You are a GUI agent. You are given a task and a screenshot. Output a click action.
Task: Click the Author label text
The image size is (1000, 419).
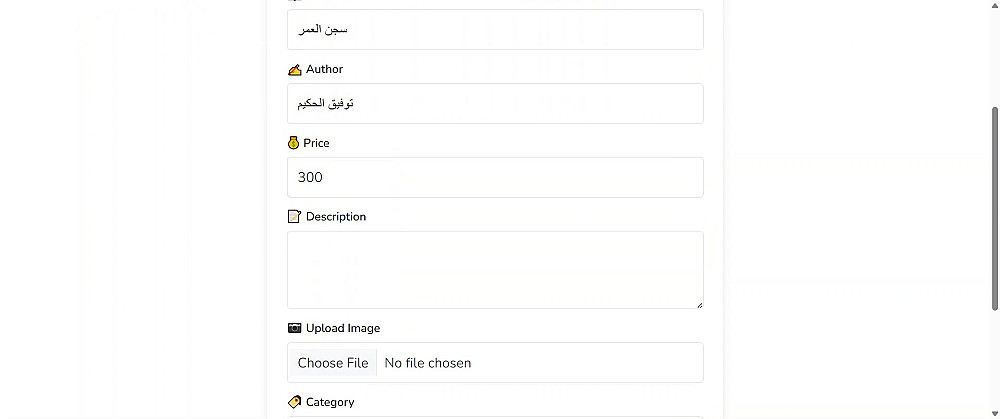pyautogui.click(x=325, y=69)
